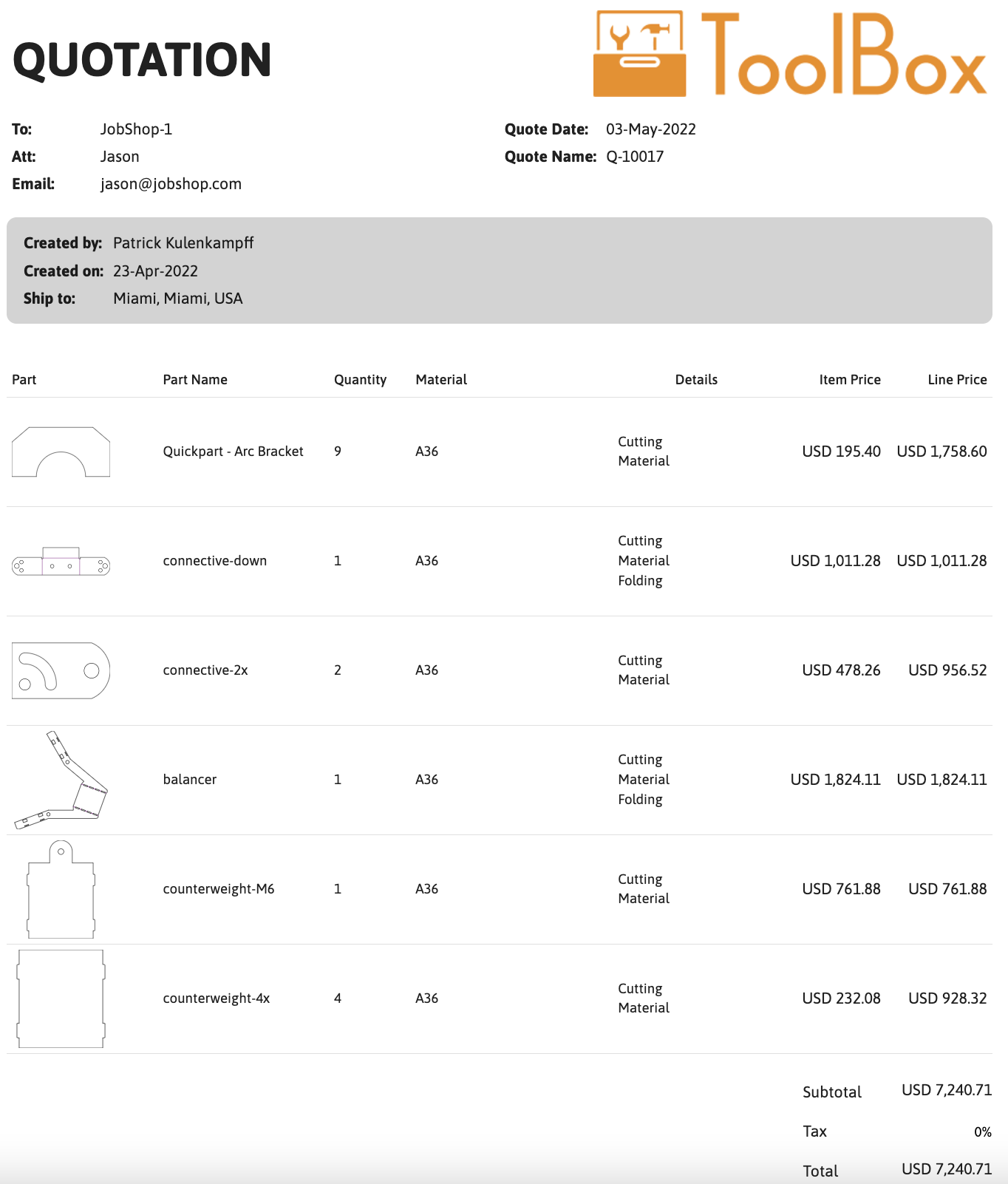Click the ToolBox brand text
1008x1184 pixels.
click(x=843, y=56)
